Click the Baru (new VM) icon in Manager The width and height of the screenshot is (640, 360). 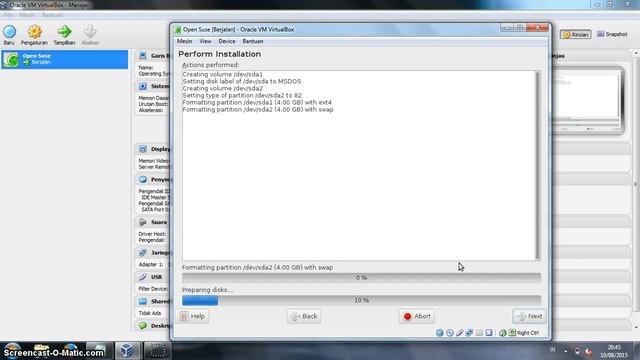pos(9,32)
